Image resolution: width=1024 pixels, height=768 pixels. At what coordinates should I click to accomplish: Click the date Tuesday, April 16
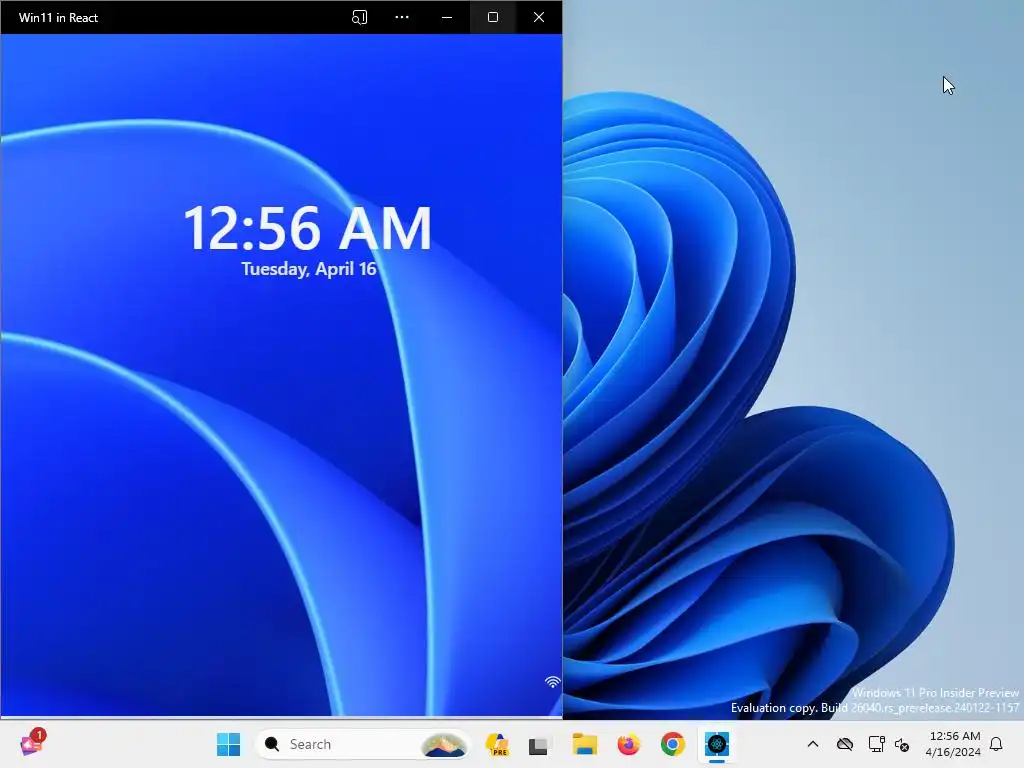click(309, 269)
